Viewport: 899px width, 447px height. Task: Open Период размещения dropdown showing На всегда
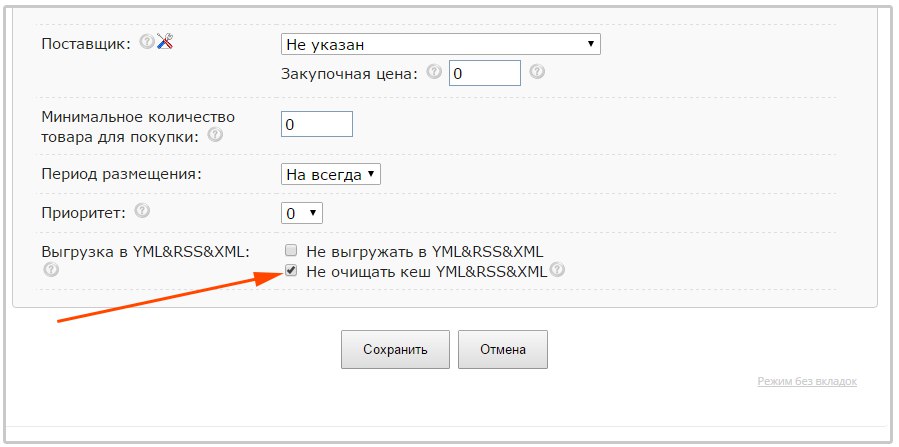pos(330,174)
